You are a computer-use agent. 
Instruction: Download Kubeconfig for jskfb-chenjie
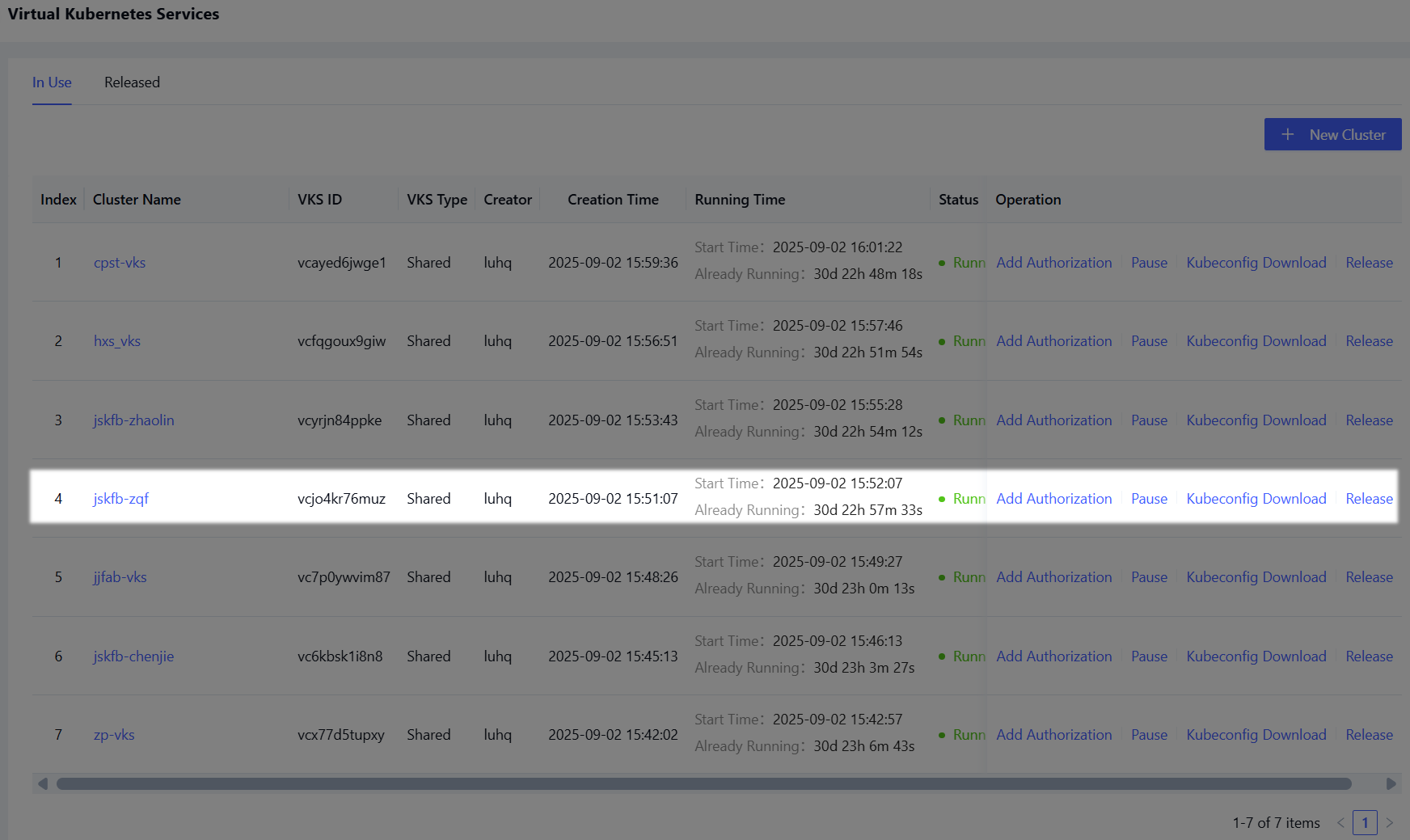(1256, 656)
